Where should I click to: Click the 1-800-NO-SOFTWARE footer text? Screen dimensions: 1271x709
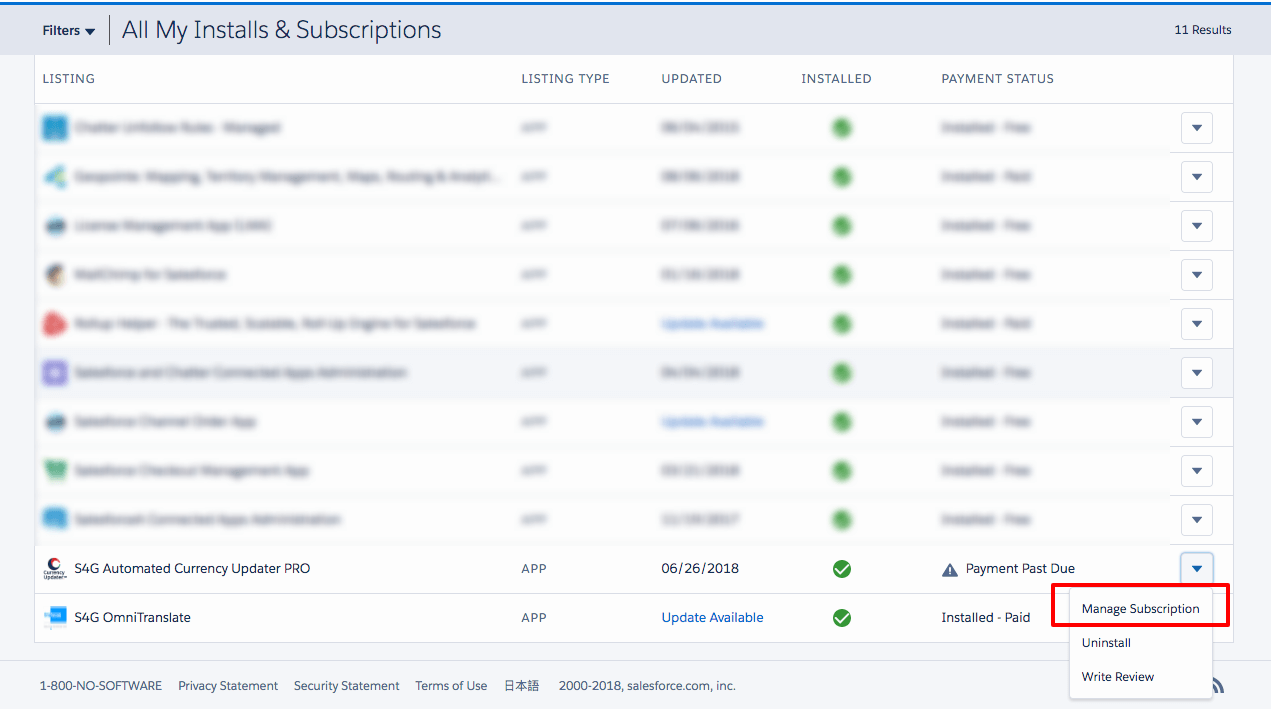coord(101,686)
